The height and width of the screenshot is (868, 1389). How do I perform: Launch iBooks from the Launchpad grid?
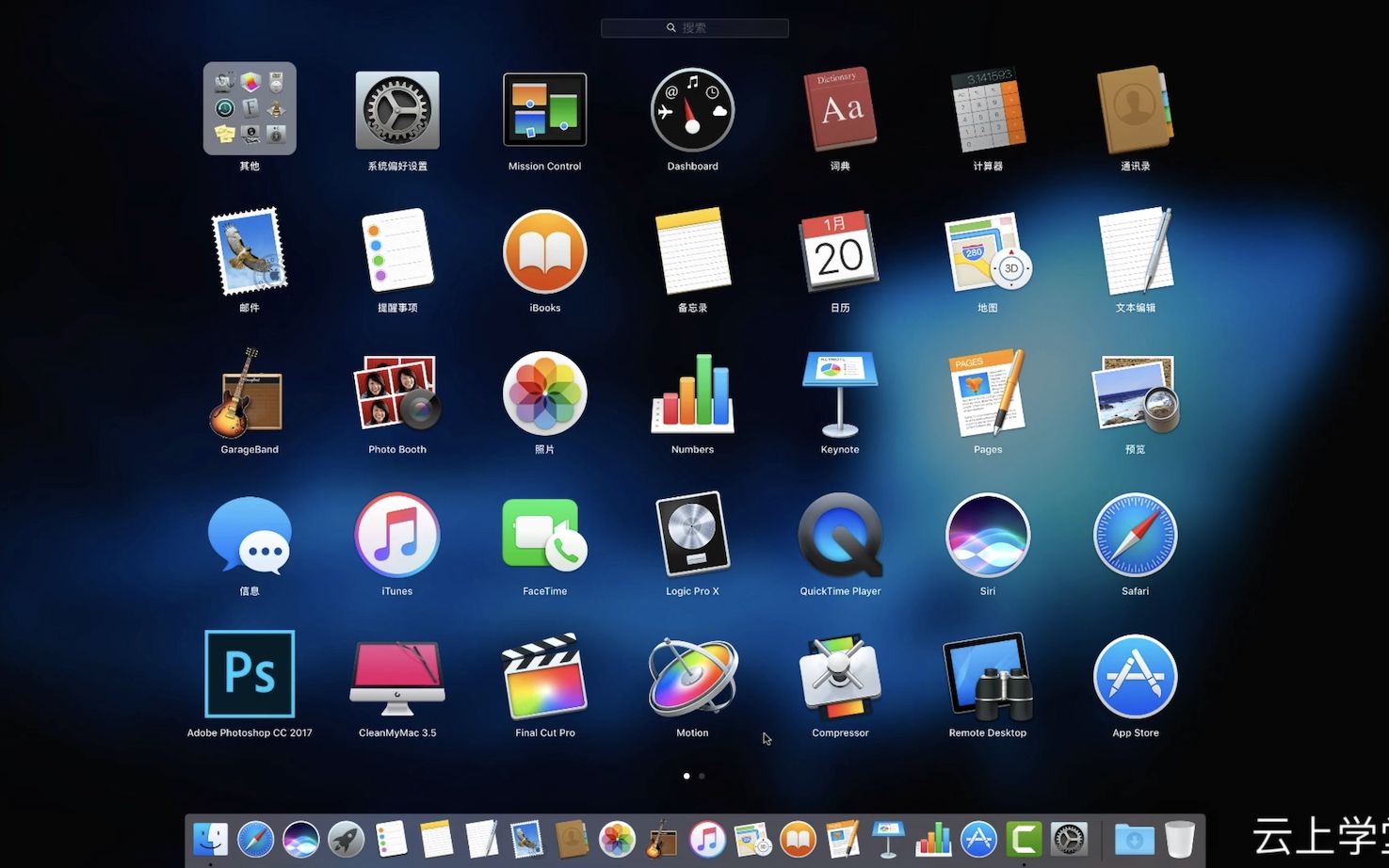pos(545,251)
